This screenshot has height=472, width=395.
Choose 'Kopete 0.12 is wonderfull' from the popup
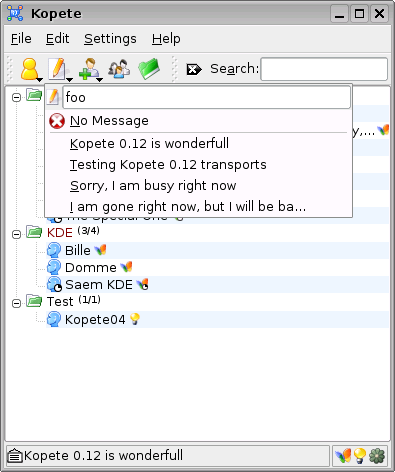pos(198,144)
